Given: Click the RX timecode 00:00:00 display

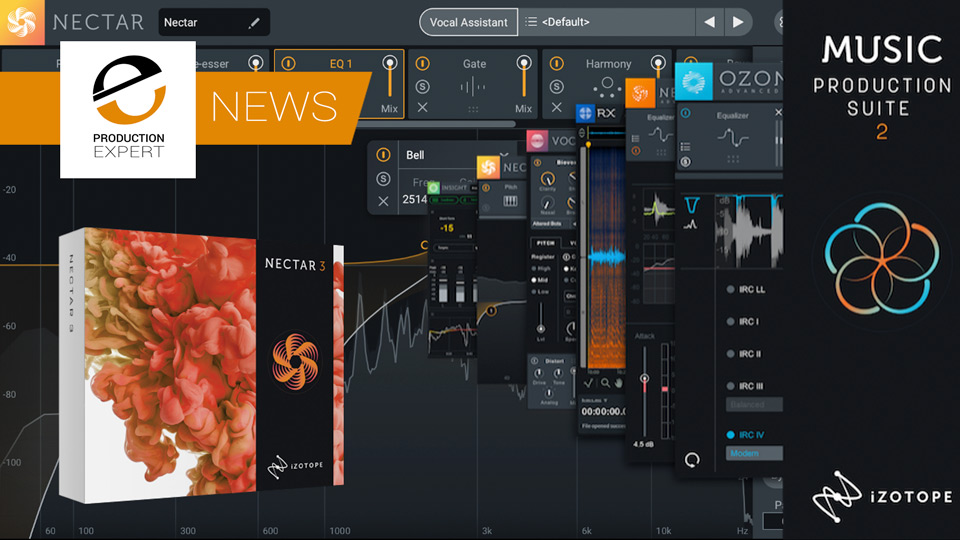Looking at the screenshot, I should point(603,411).
